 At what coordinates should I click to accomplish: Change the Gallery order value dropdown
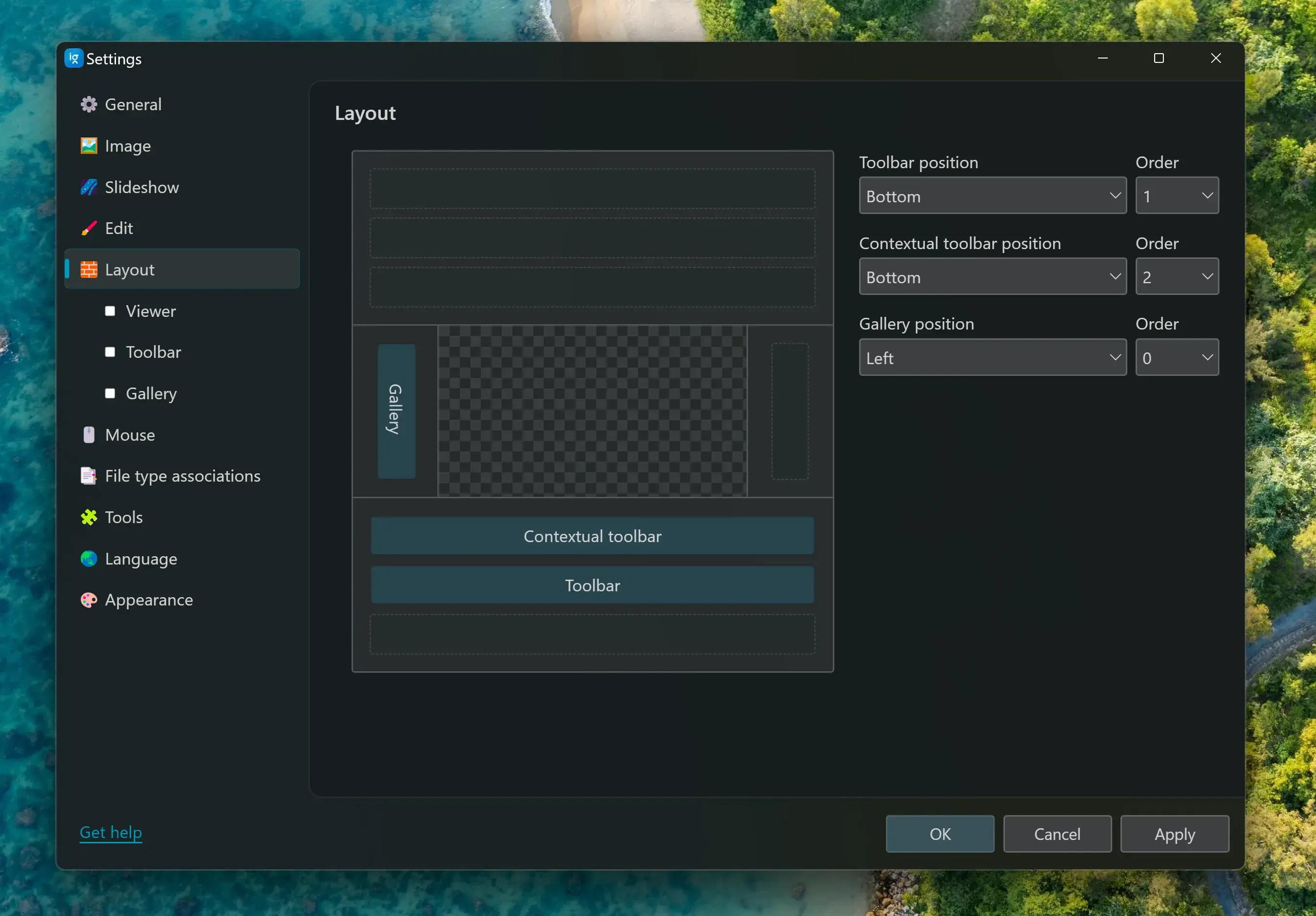[1177, 358]
